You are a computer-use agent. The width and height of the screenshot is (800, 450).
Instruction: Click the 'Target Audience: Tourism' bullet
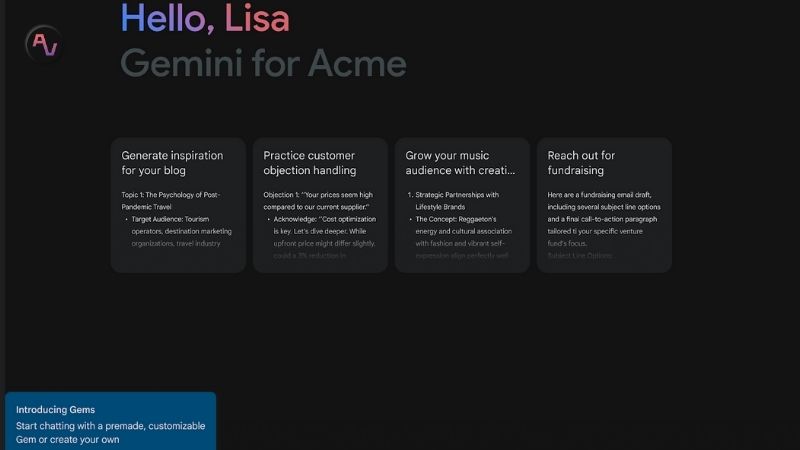point(181,231)
